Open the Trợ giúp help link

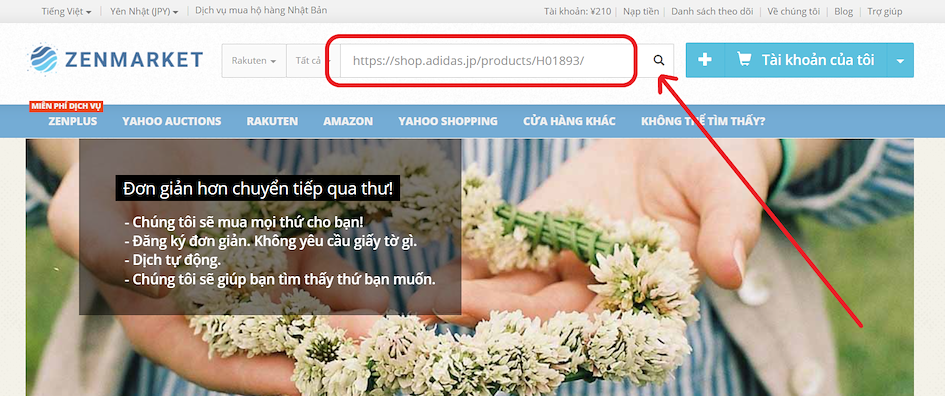coord(884,11)
